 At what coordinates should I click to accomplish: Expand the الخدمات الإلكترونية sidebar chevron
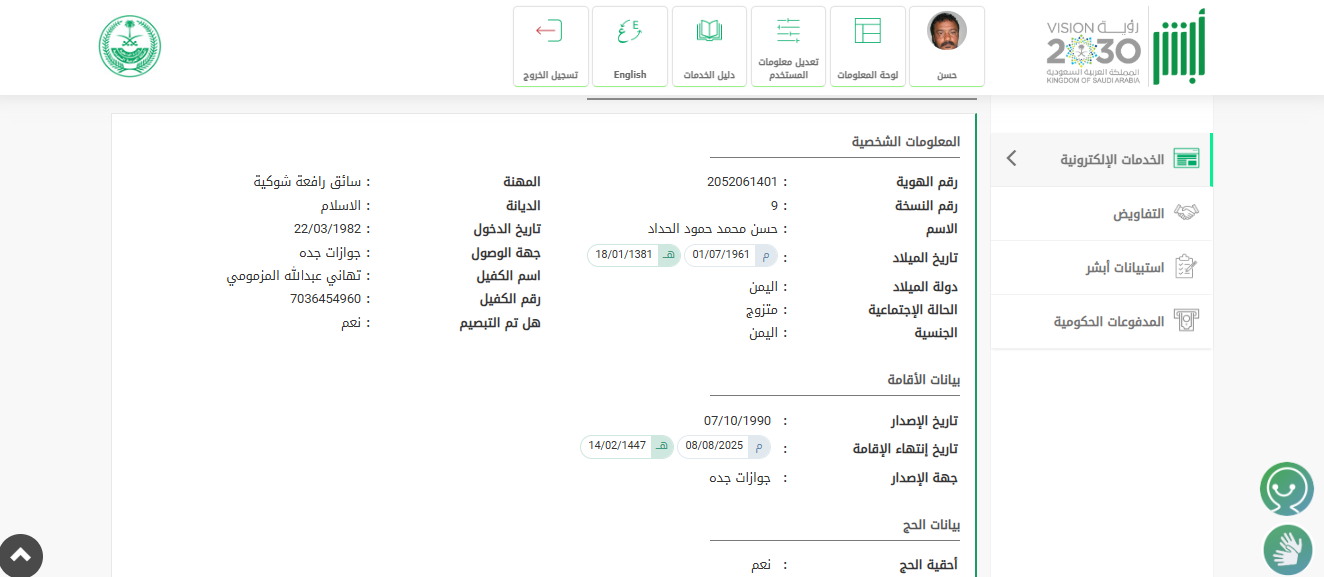coord(1011,159)
